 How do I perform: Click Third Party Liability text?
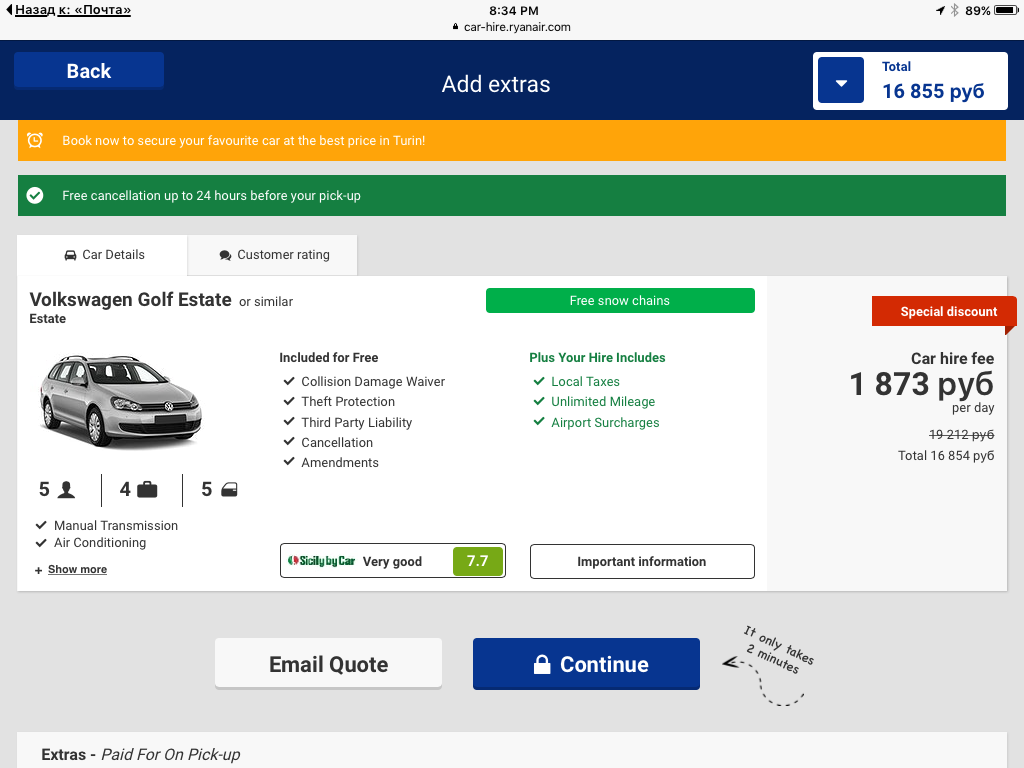tap(357, 423)
